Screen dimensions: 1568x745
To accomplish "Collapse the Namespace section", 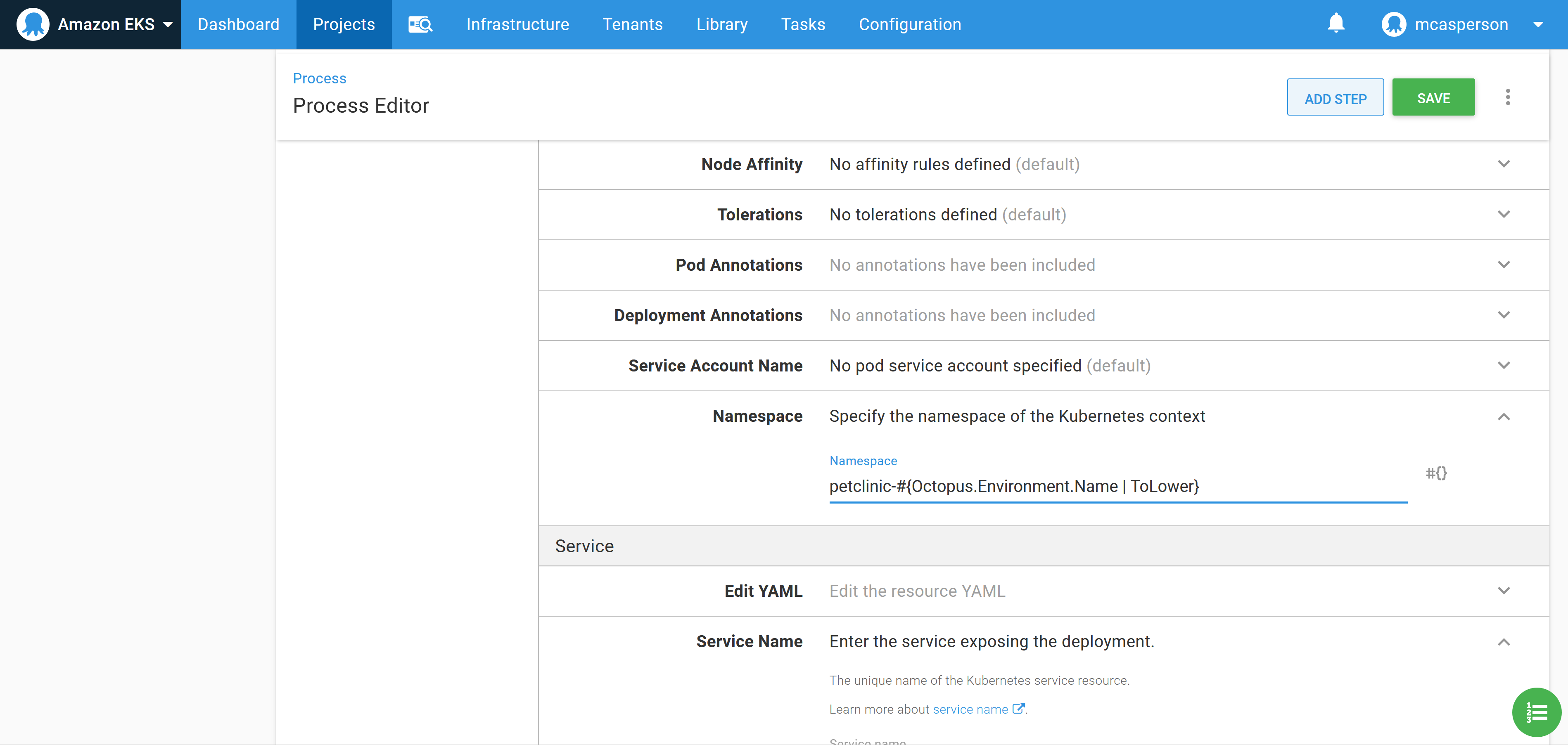I will click(x=1503, y=416).
